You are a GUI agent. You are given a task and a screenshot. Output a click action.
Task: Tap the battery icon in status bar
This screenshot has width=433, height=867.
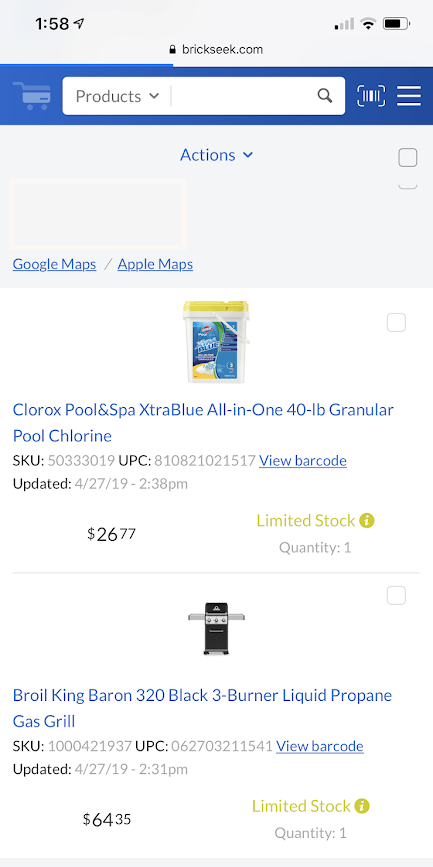point(397,24)
